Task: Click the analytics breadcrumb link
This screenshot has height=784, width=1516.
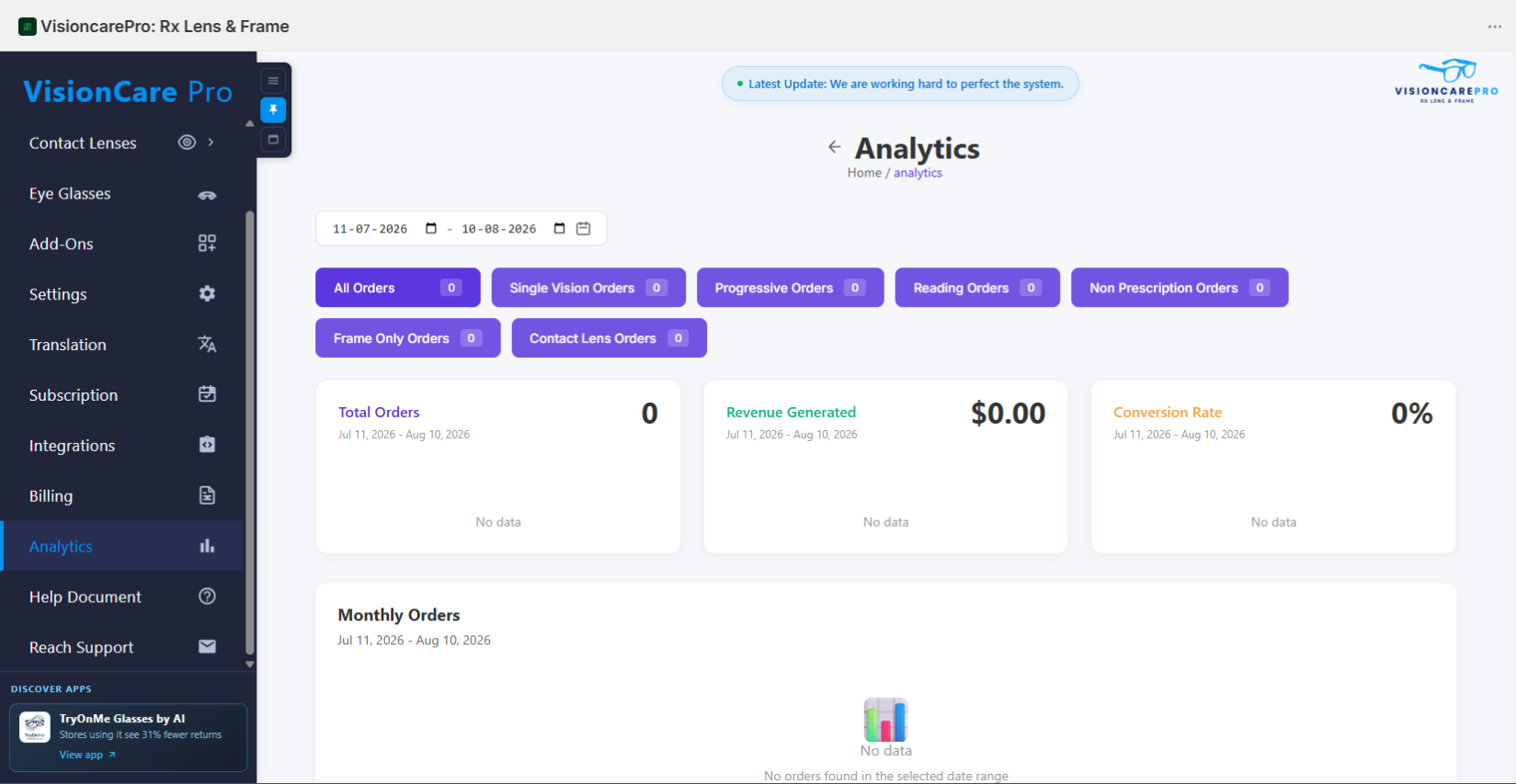Action: tap(918, 173)
